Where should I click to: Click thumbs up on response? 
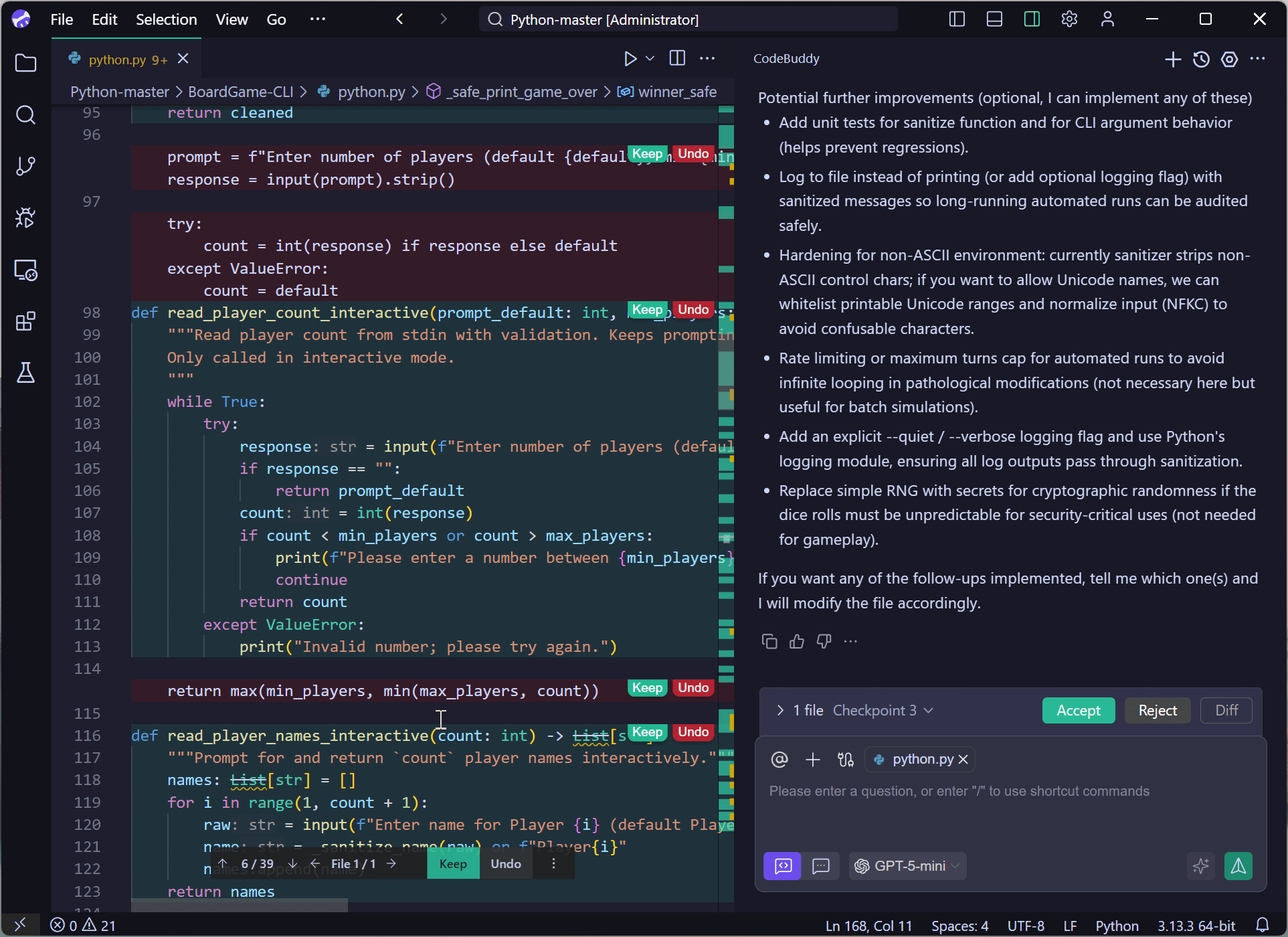[x=796, y=641]
